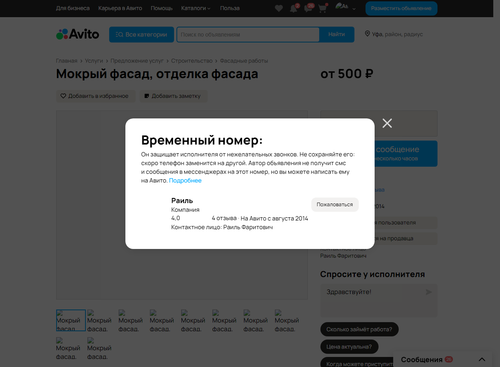500x367 pixels.
Task: Open Для бизнеса header link
Action: point(73,8)
